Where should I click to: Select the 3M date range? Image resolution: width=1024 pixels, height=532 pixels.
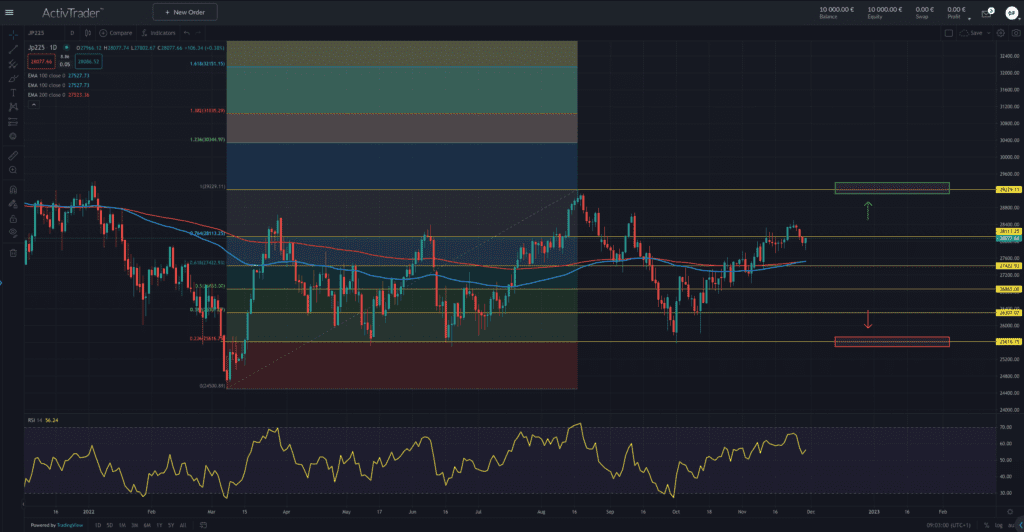pyautogui.click(x=135, y=525)
